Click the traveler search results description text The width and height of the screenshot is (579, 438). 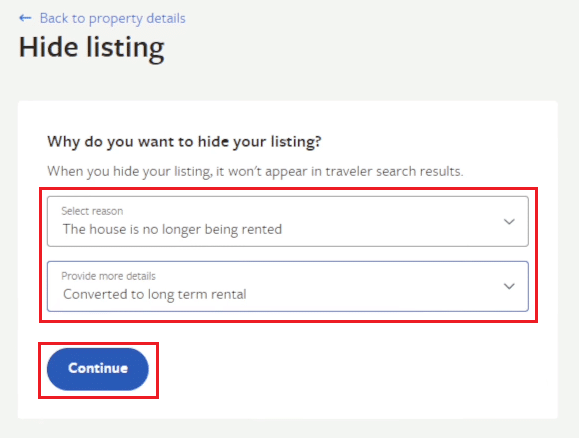255,171
